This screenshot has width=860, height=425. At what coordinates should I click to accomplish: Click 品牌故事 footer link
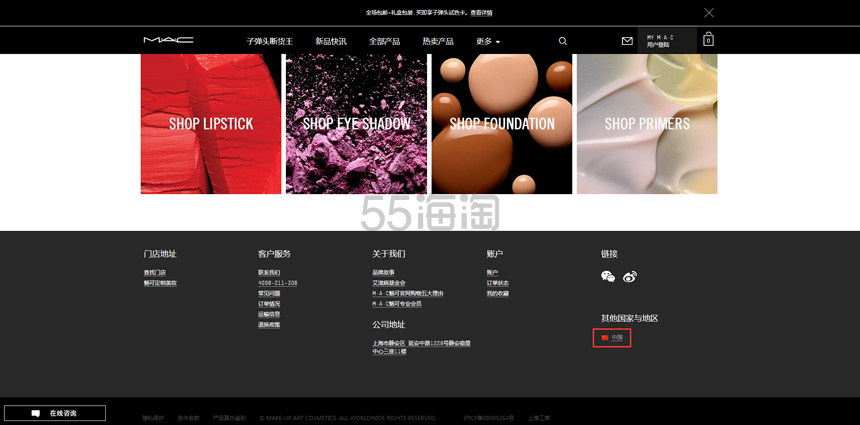pos(383,273)
